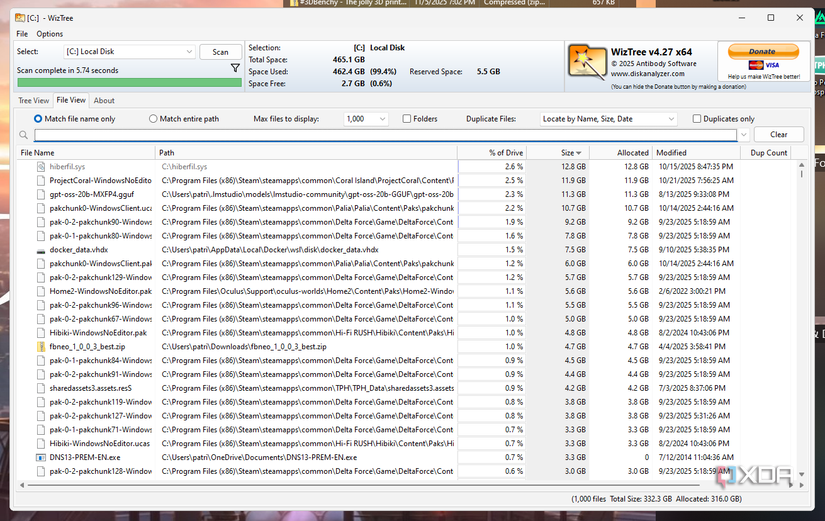This screenshot has width=825, height=521.
Task: Switch to the About tab
Action: click(x=104, y=101)
